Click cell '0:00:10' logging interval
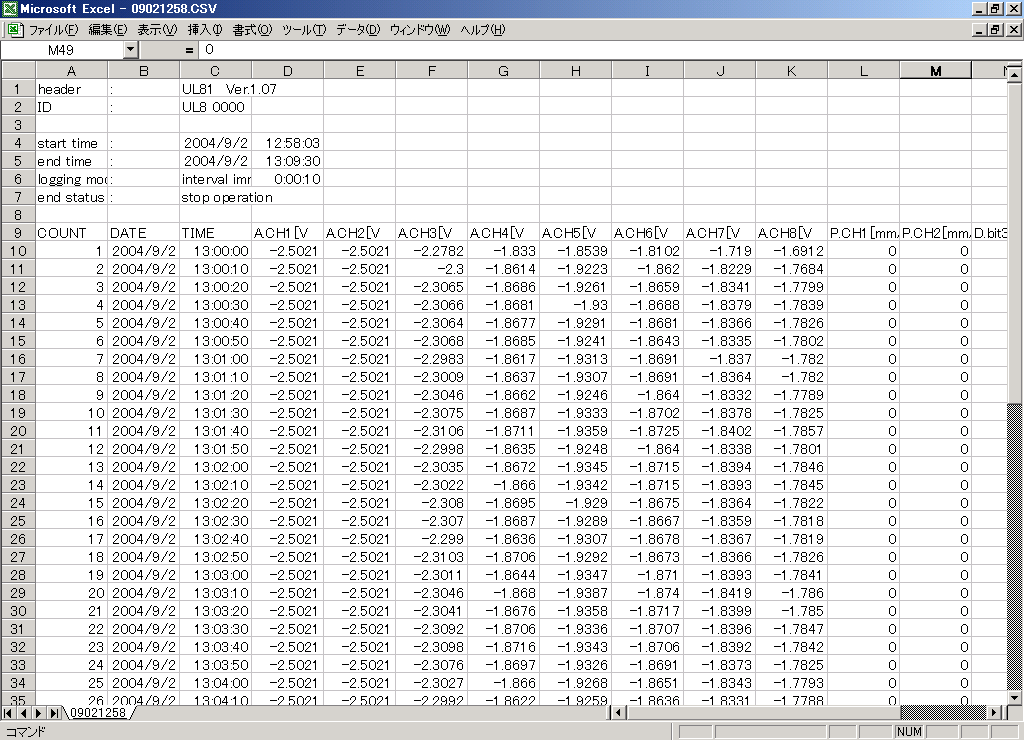 [x=287, y=179]
